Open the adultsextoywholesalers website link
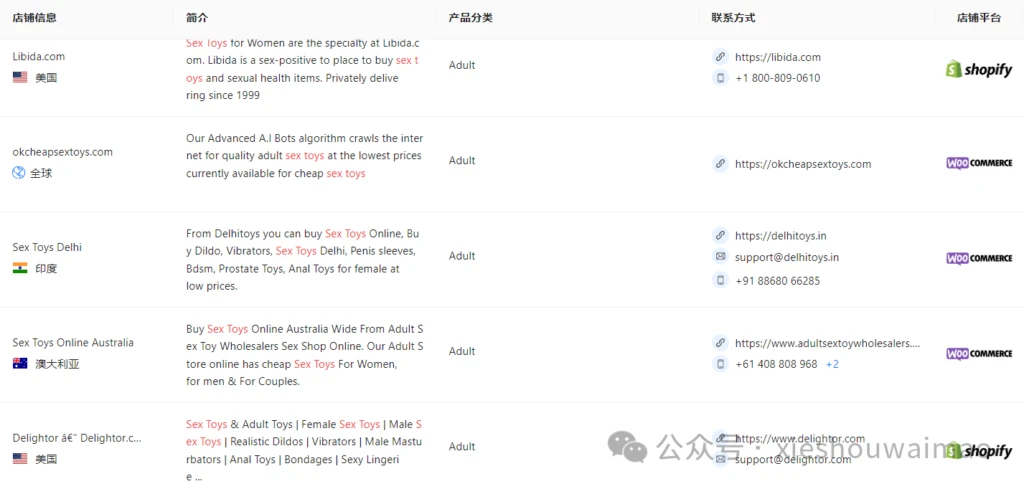The image size is (1024, 489). pos(827,343)
